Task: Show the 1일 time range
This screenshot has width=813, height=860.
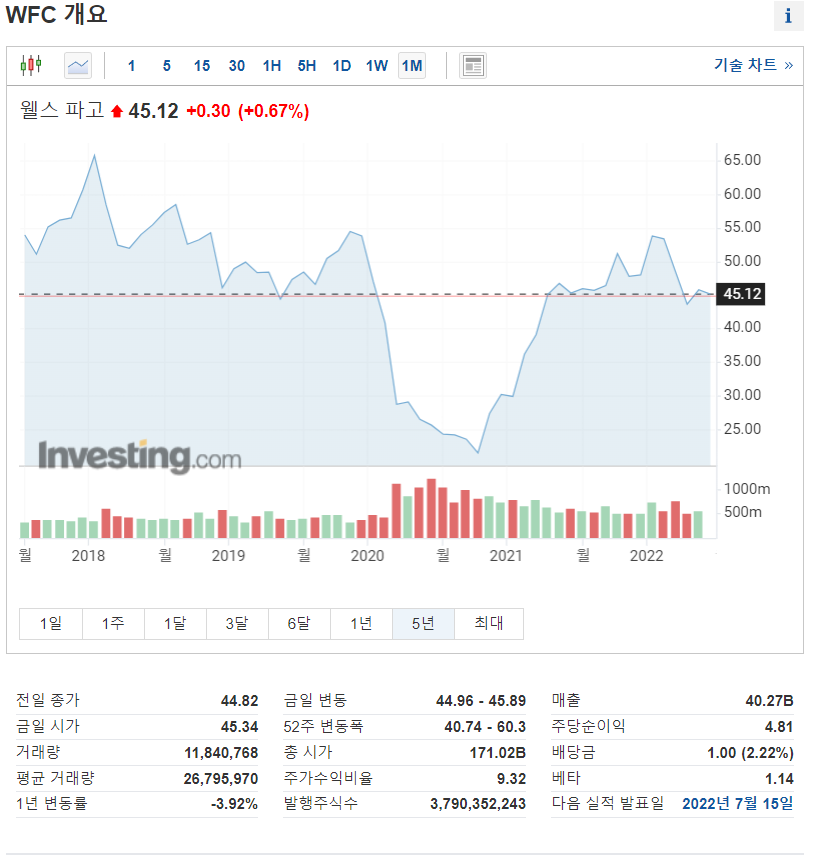Action: pyautogui.click(x=51, y=624)
